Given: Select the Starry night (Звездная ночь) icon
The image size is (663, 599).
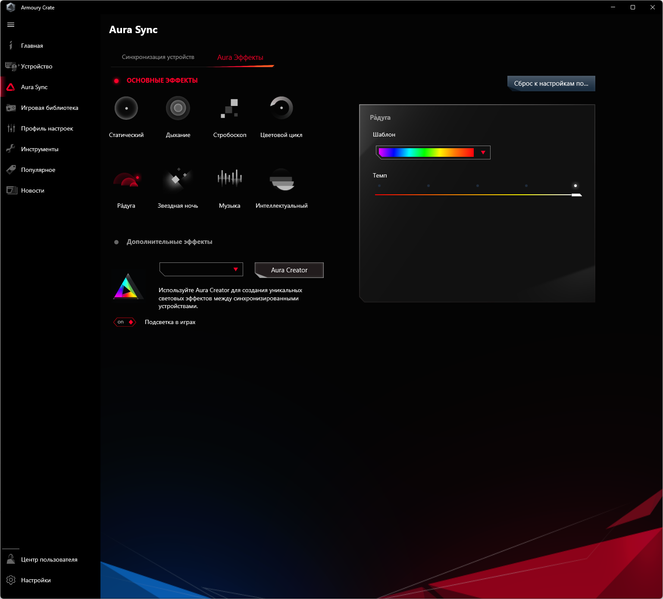Looking at the screenshot, I should point(178,178).
